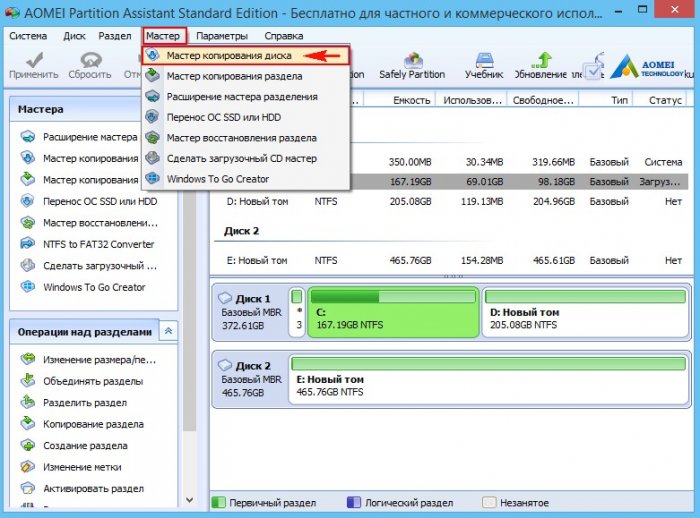
Task: Open the Параметры menu
Action: tap(221, 35)
